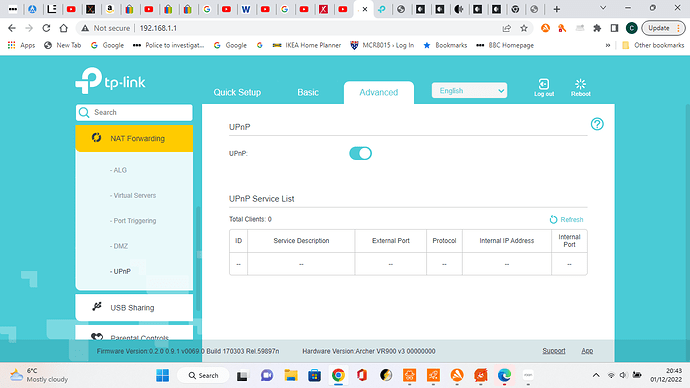The image size is (690, 388).
Task: Click the Total Clients: 0 text
Action: click(x=250, y=219)
